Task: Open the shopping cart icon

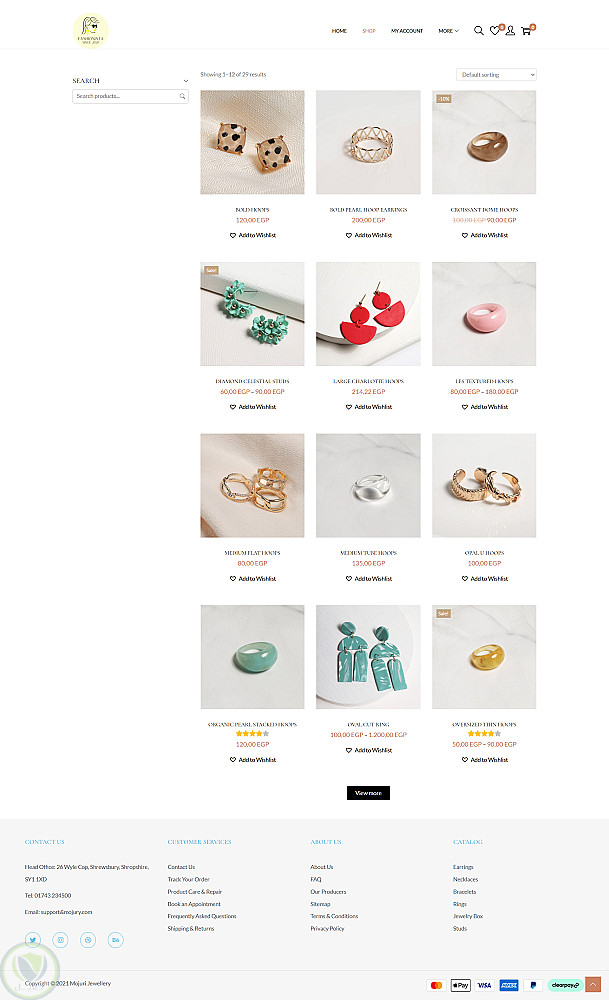Action: (526, 31)
